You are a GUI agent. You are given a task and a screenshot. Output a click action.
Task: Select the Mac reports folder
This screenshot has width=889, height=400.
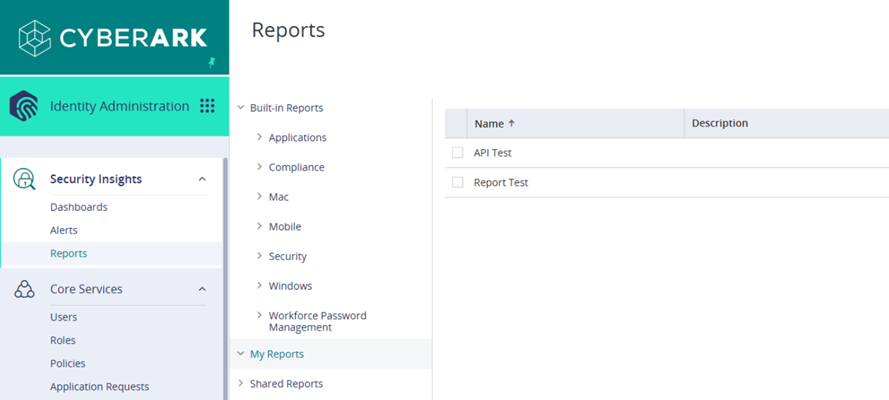click(278, 197)
